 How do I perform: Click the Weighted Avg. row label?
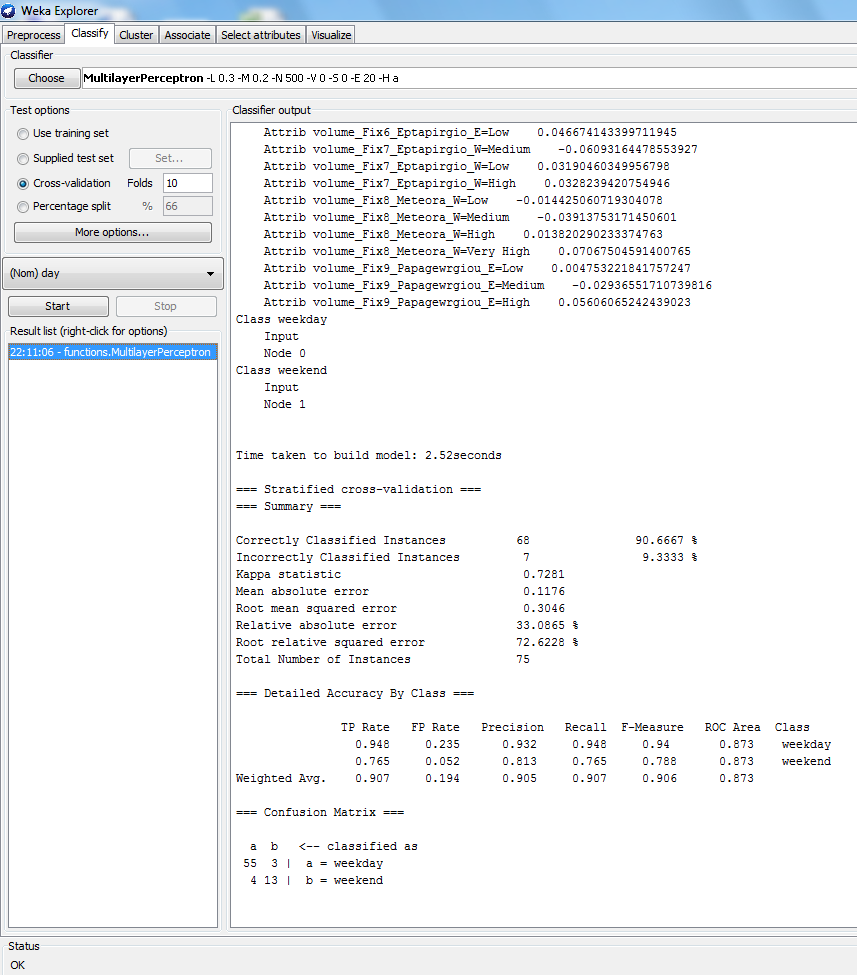click(280, 779)
